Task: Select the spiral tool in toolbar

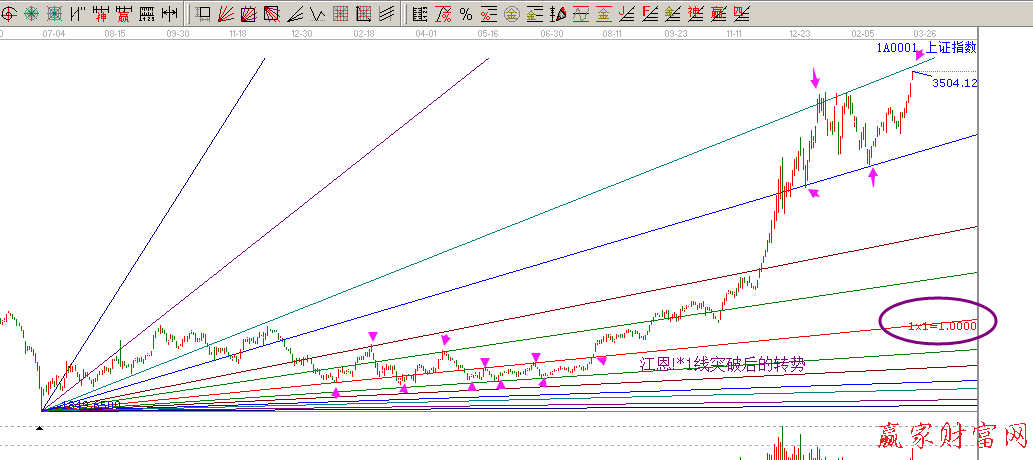Action: point(9,13)
